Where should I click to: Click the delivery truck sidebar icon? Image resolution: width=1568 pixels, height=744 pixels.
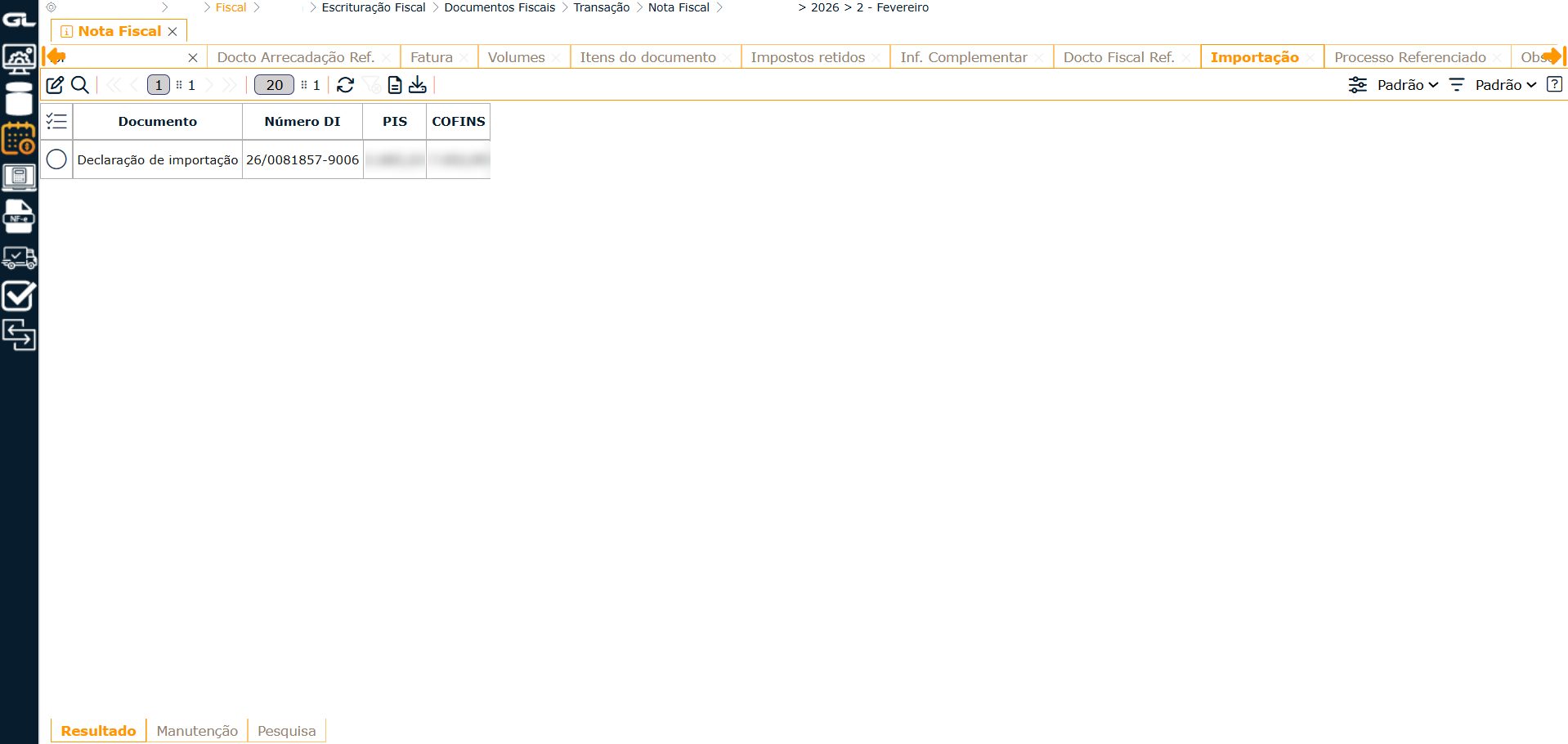point(19,258)
